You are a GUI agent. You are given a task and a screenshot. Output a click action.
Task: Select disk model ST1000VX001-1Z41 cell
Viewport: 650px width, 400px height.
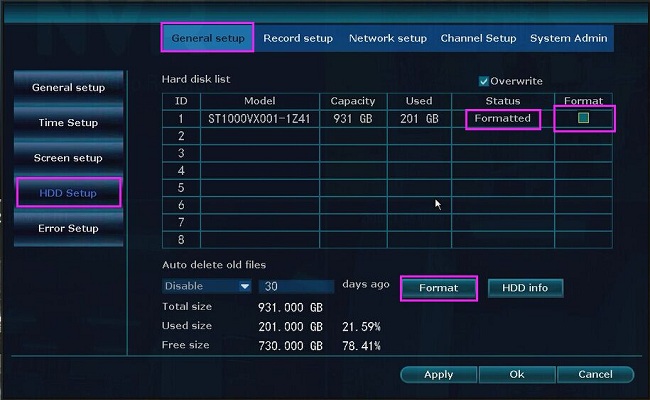[x=260, y=119]
